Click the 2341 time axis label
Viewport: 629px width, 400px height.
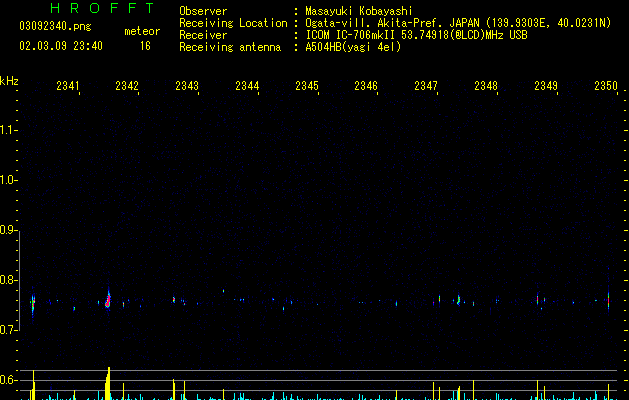[68, 86]
